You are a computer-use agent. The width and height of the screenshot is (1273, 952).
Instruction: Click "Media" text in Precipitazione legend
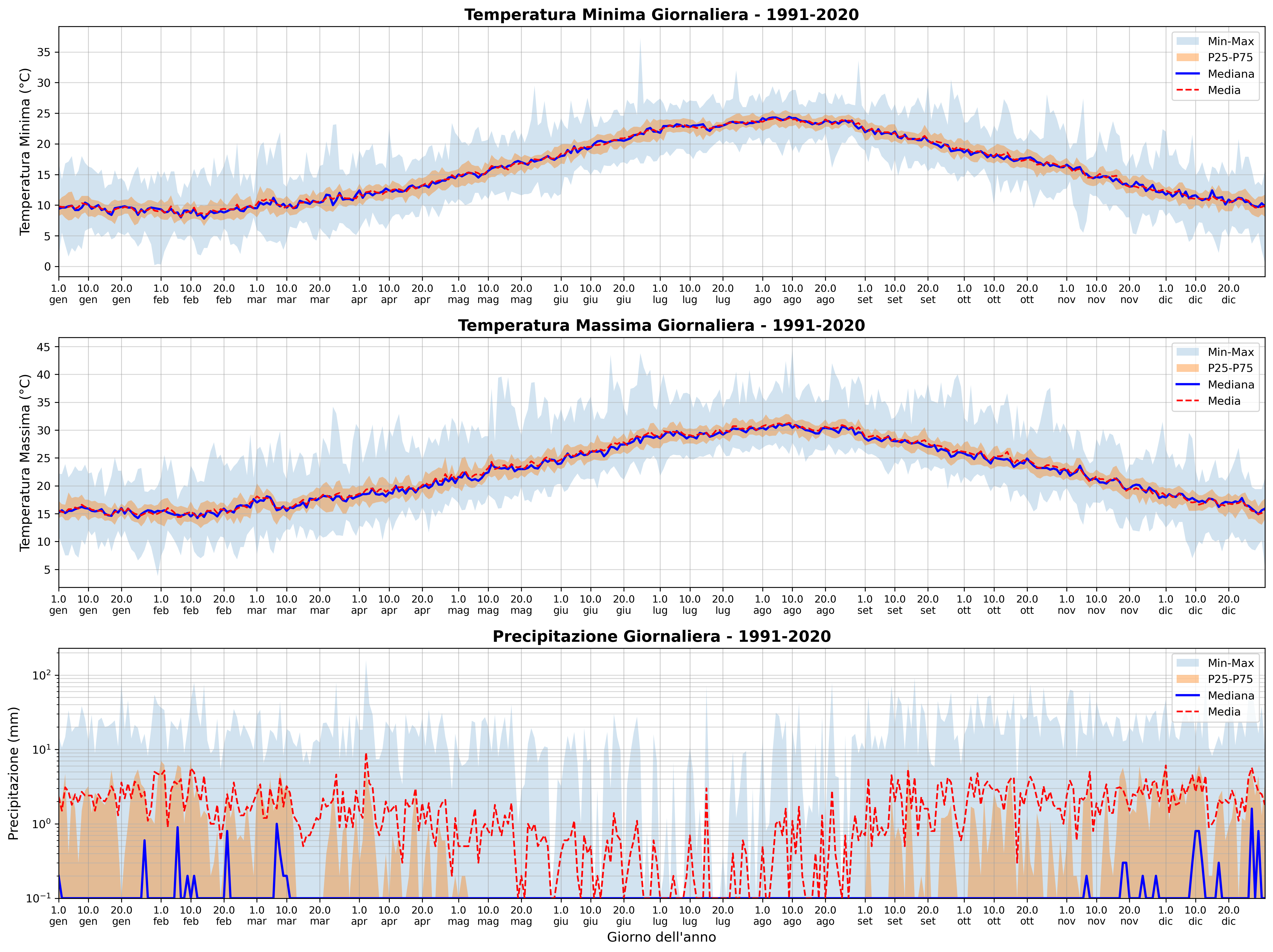(1224, 712)
